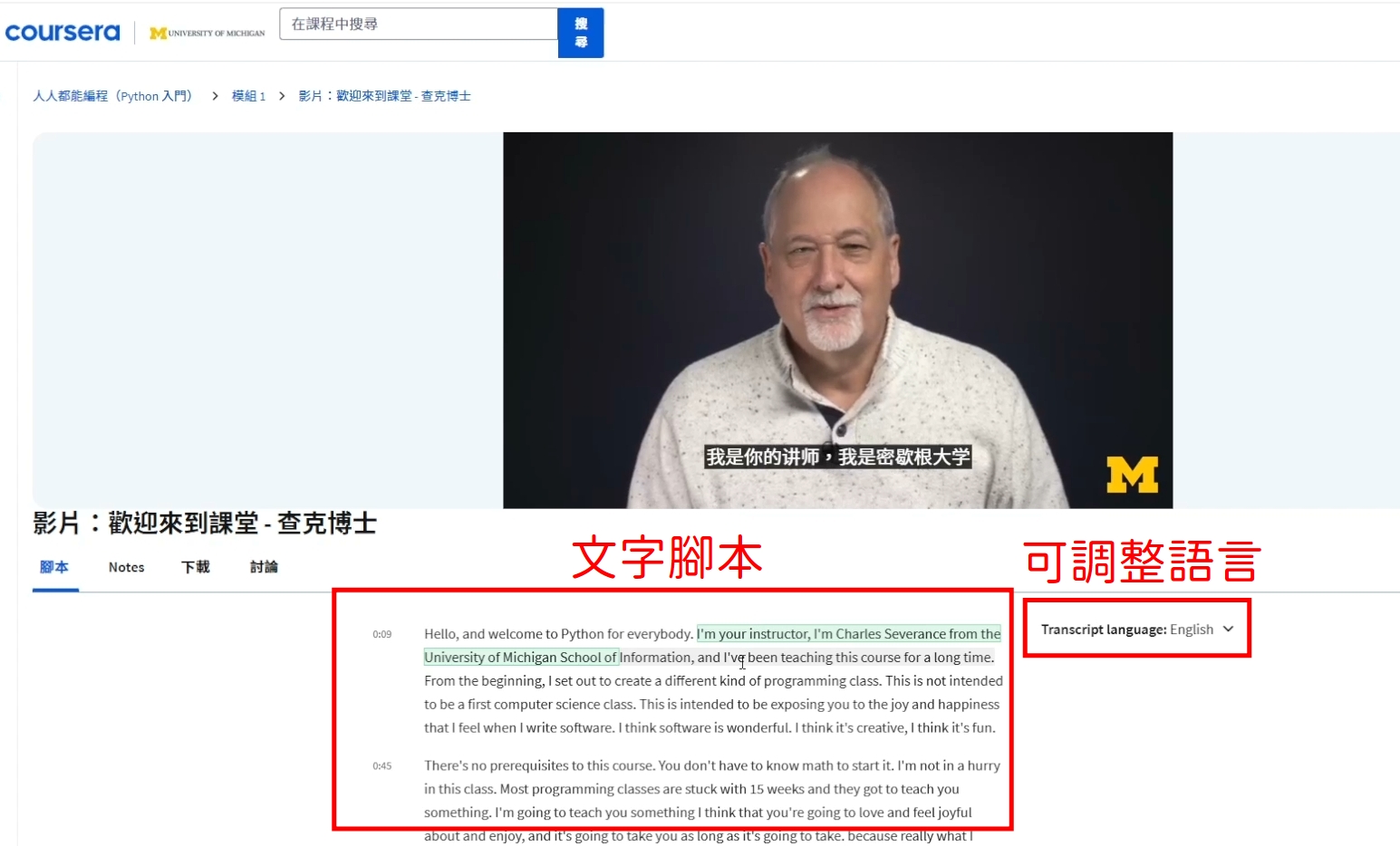Click transcript text "Most programming classes are stuck with 15 weeks"

[652, 789]
